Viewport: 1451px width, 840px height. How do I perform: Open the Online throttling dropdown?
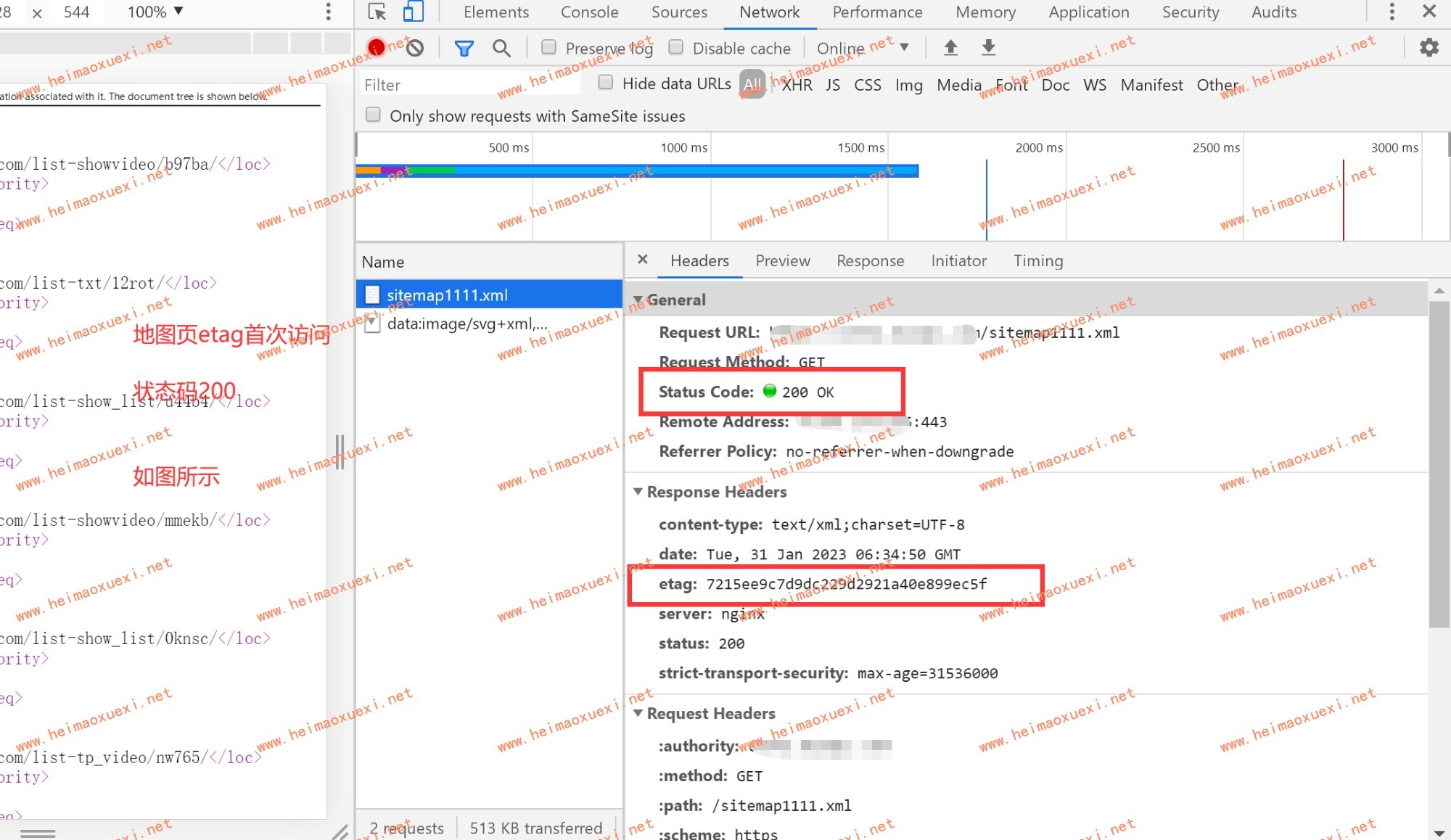coord(862,48)
